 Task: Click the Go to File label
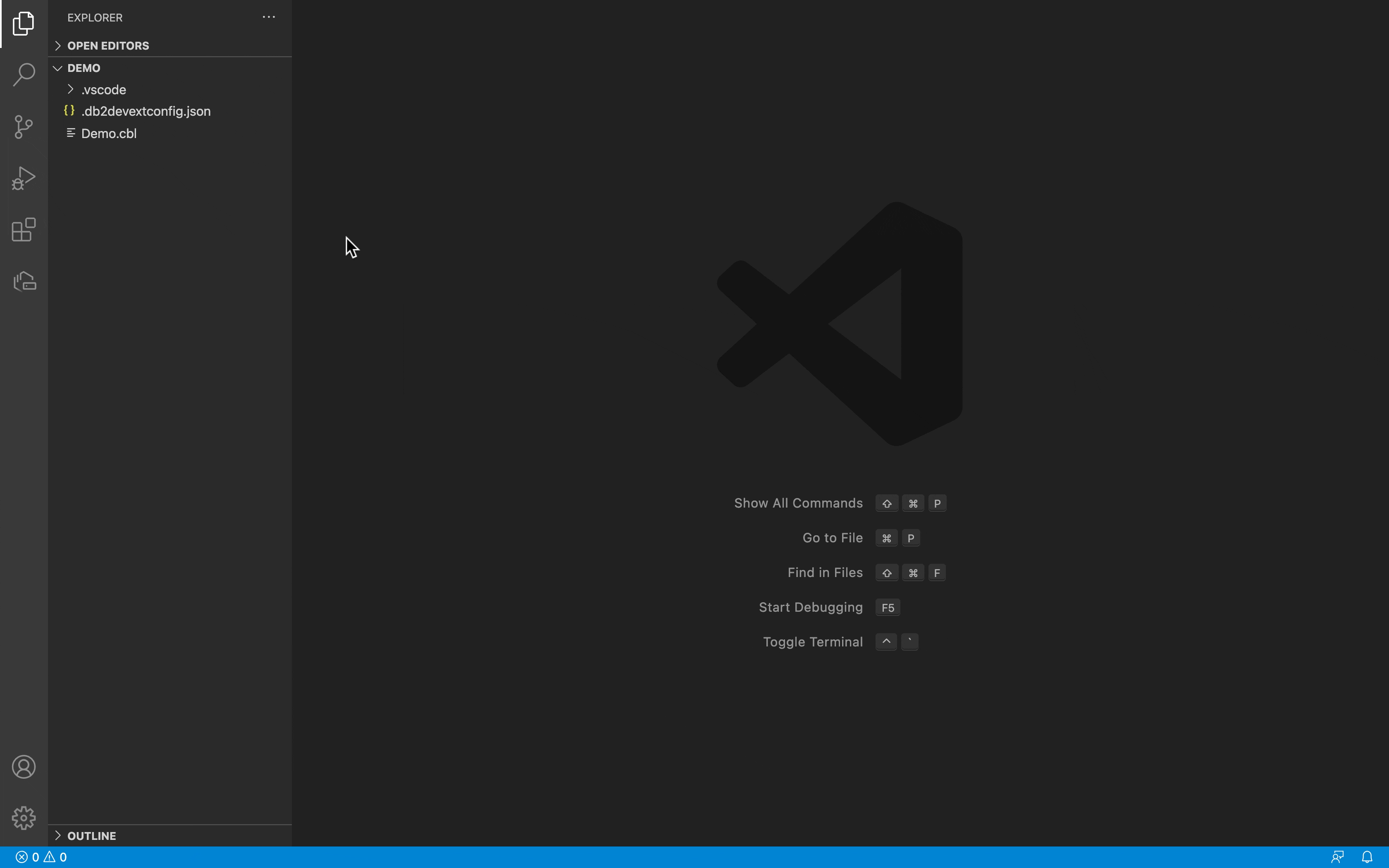(832, 538)
